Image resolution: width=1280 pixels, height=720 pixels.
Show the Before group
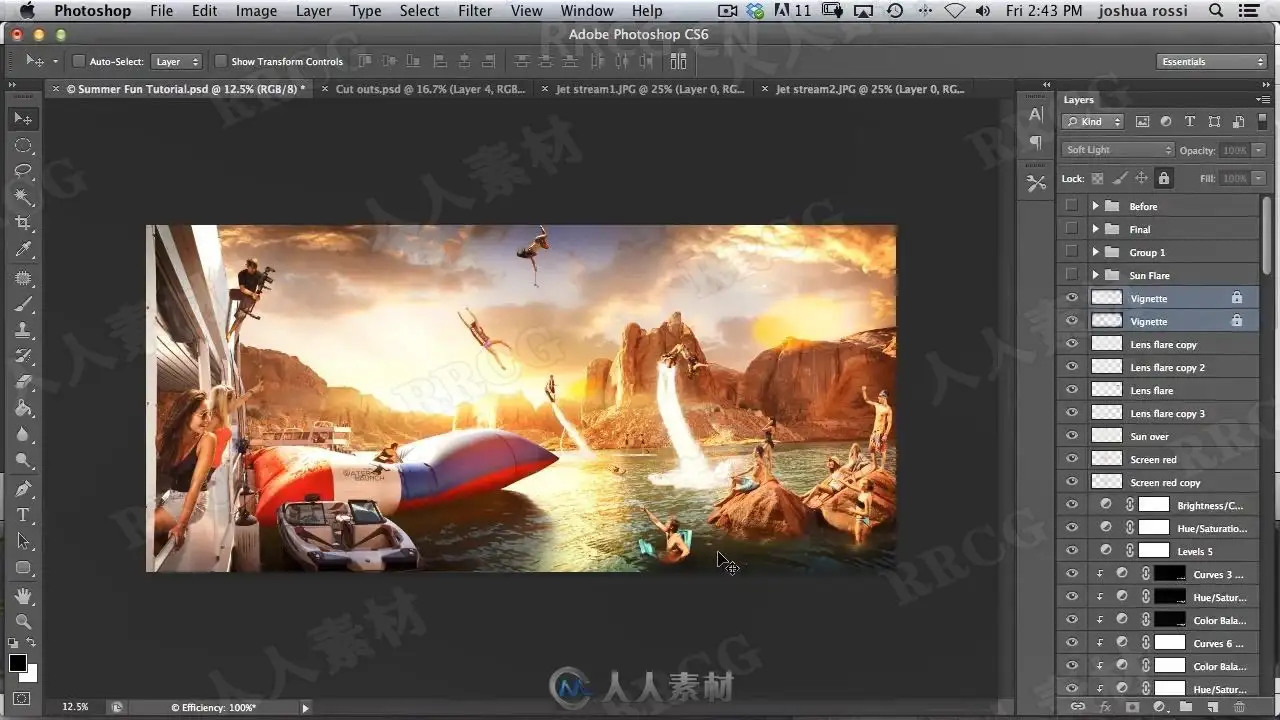pyautogui.click(x=1072, y=206)
